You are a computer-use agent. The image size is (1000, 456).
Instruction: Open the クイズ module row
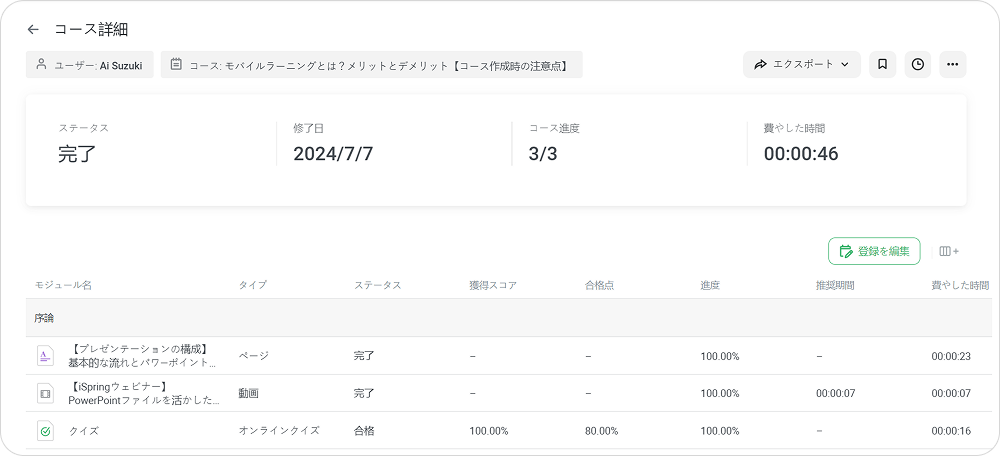(x=84, y=431)
